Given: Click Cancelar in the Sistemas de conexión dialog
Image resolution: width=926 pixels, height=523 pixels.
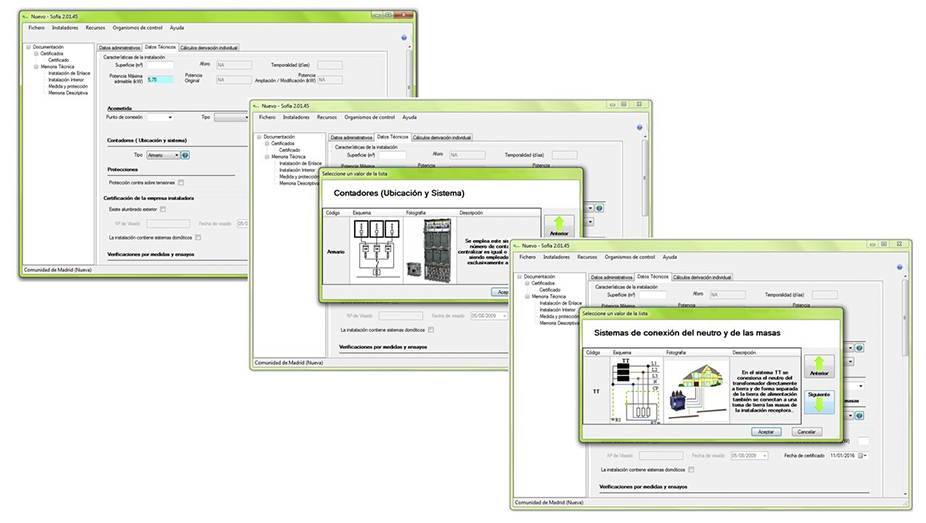Looking at the screenshot, I should [x=806, y=432].
